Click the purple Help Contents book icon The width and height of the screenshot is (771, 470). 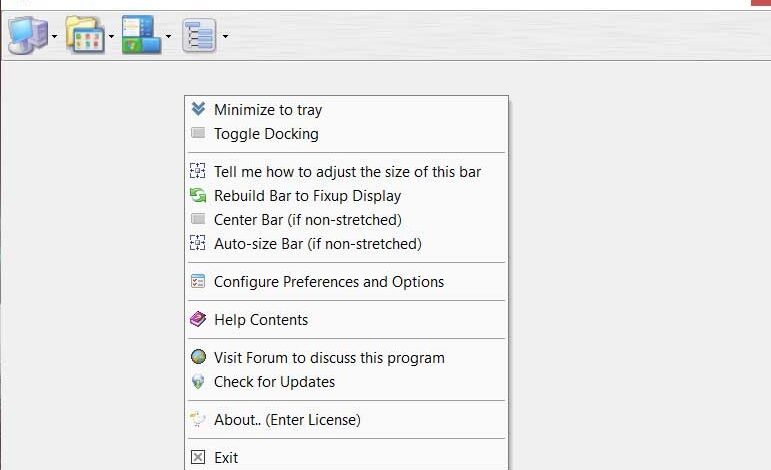point(198,320)
